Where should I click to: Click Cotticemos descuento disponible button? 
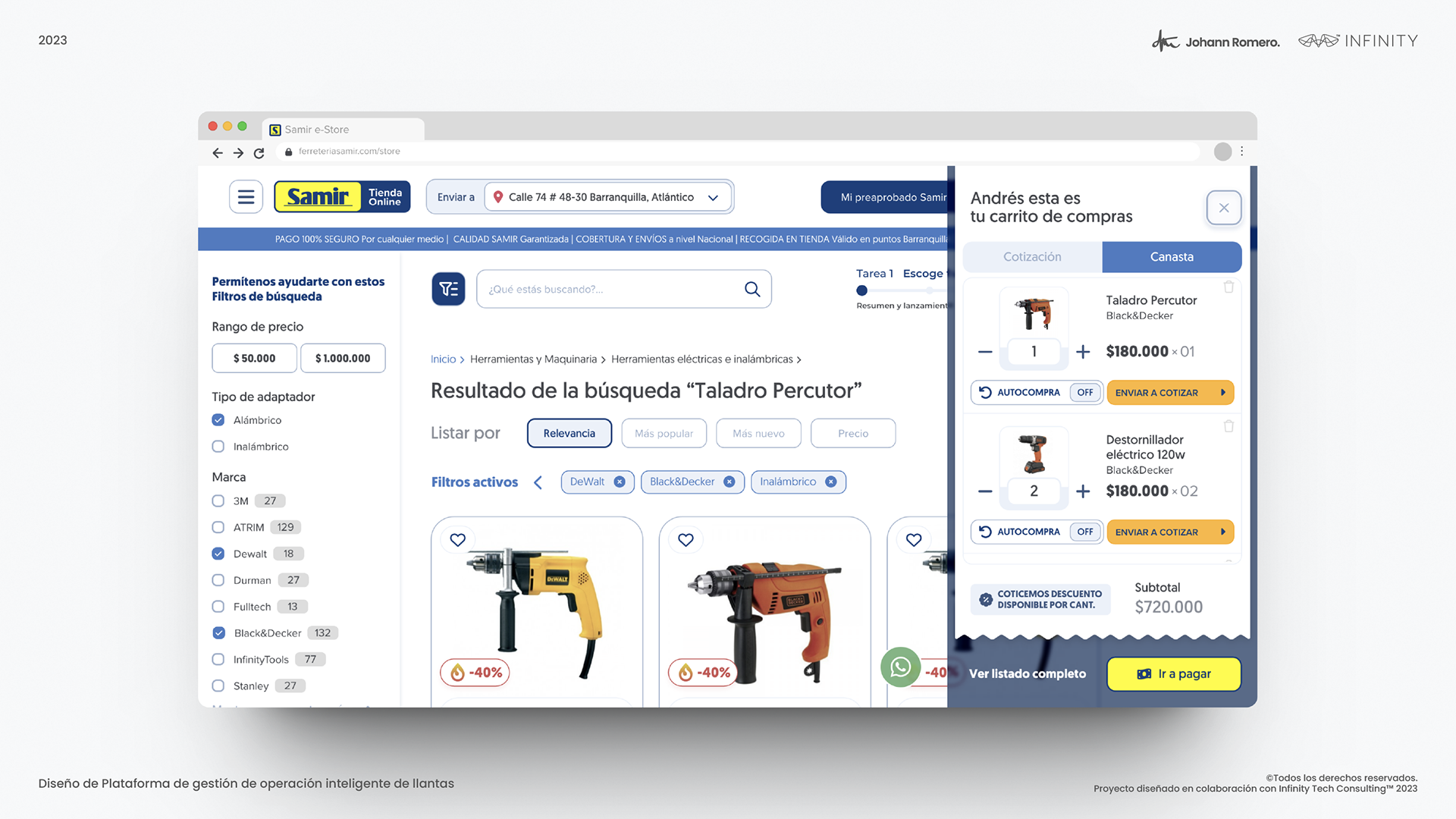click(1040, 600)
